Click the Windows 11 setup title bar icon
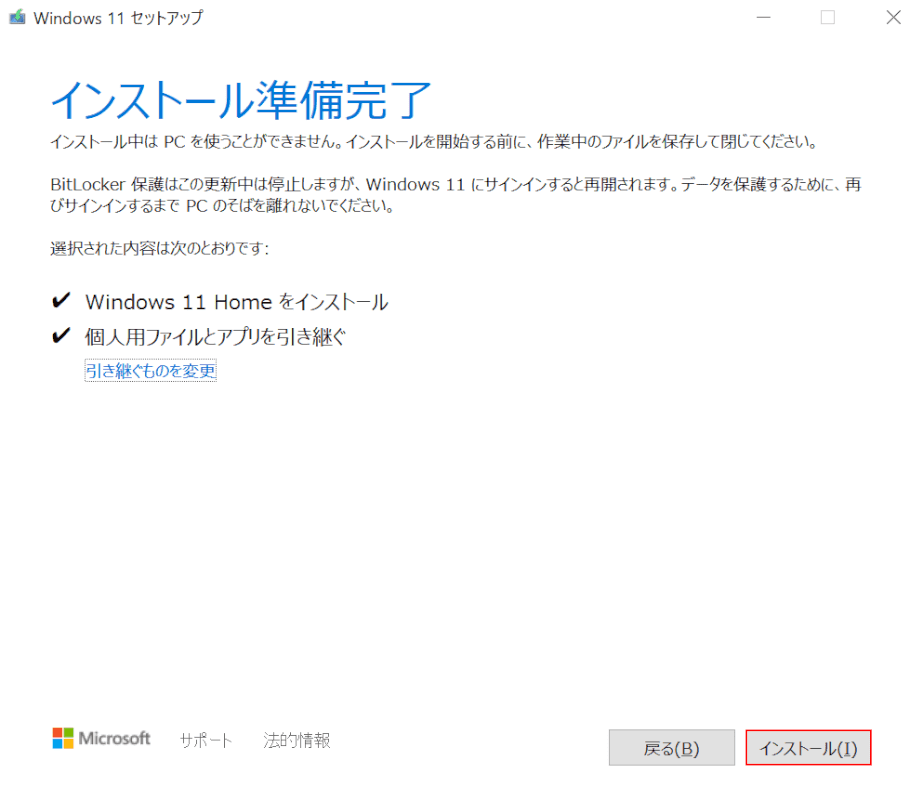This screenshot has width=923, height=800. tap(17, 17)
